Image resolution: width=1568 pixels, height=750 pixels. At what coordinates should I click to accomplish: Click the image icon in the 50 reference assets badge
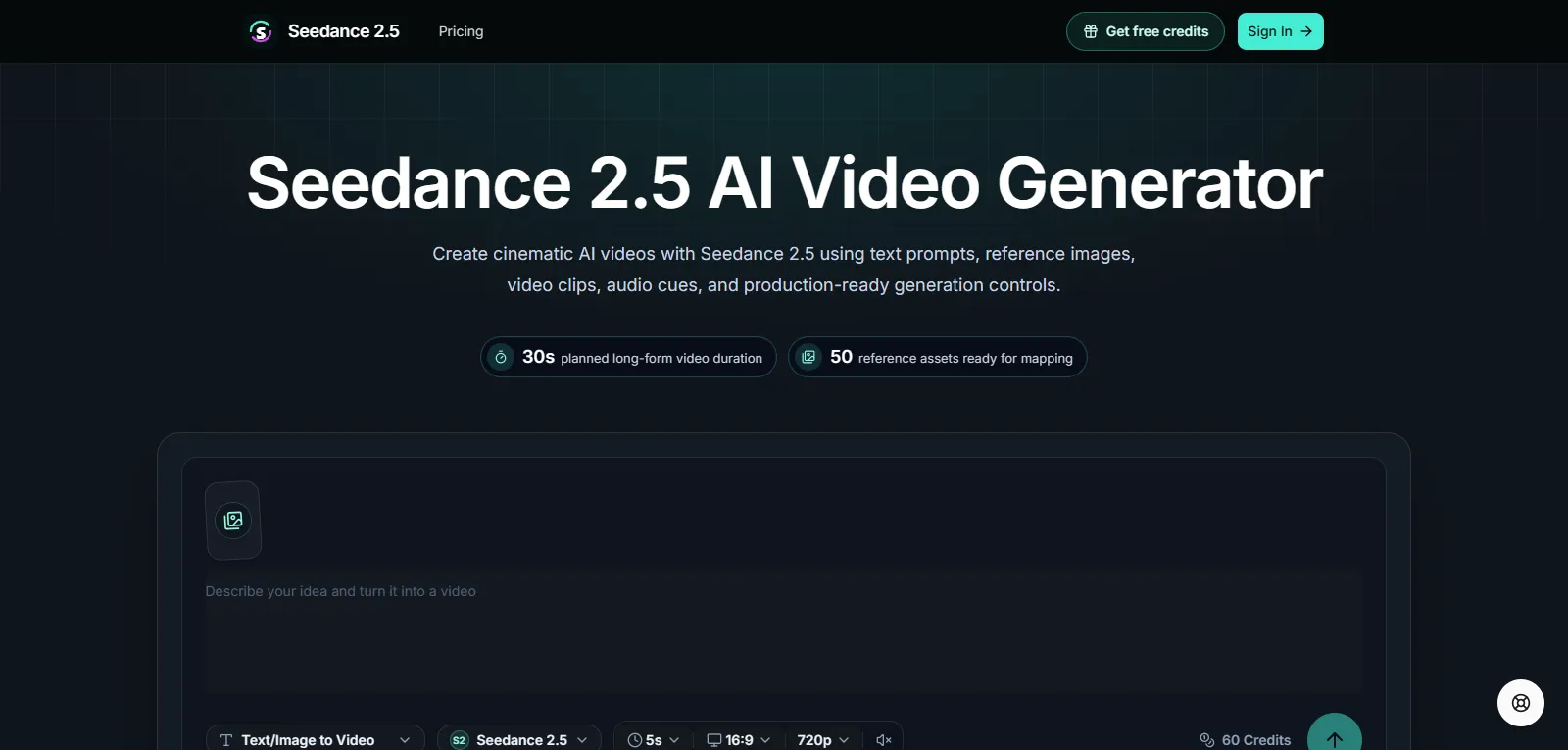pyautogui.click(x=808, y=357)
